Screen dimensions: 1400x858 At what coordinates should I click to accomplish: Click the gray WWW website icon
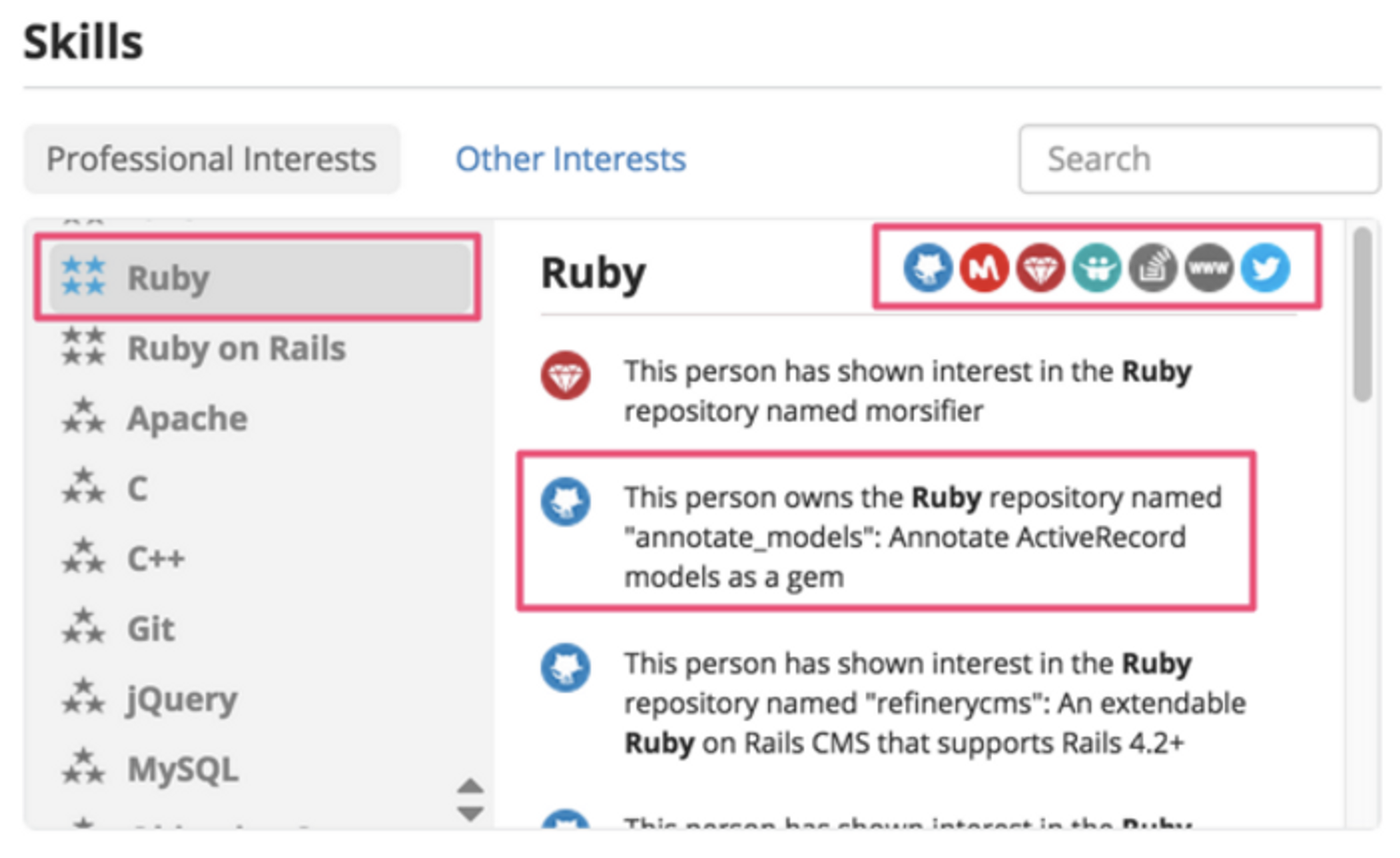pos(1209,268)
